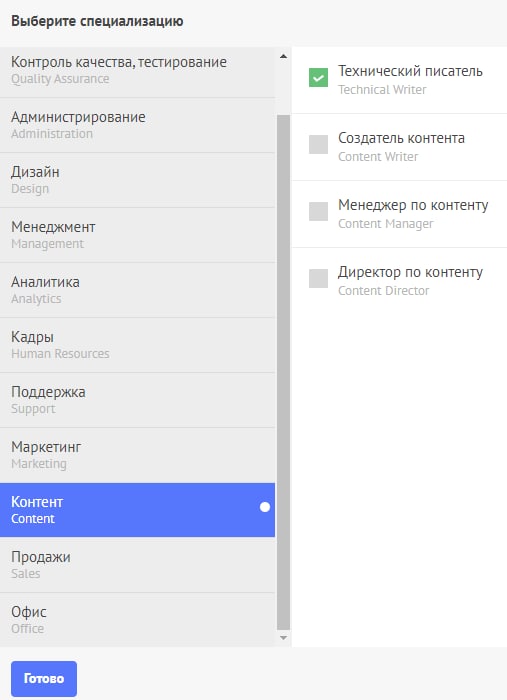Select the highlighted Контент category

[x=137, y=510]
